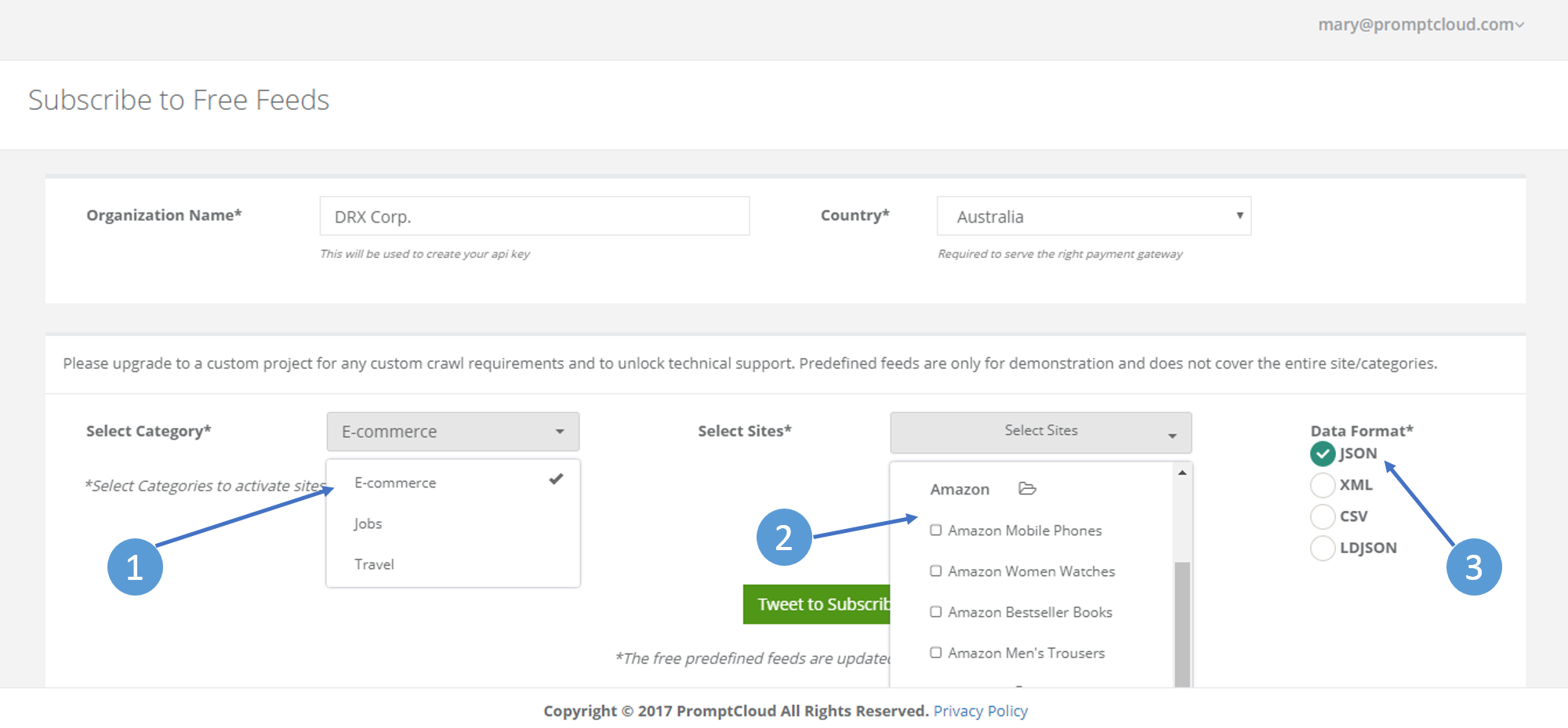Screen dimensions: 1568x728
Task: Click the Organization Name input field
Action: 535,216
